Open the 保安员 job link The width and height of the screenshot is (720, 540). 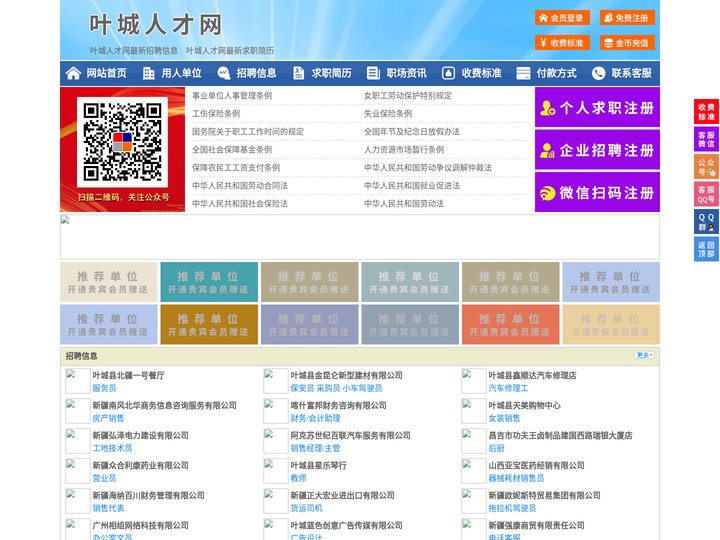click(x=302, y=388)
